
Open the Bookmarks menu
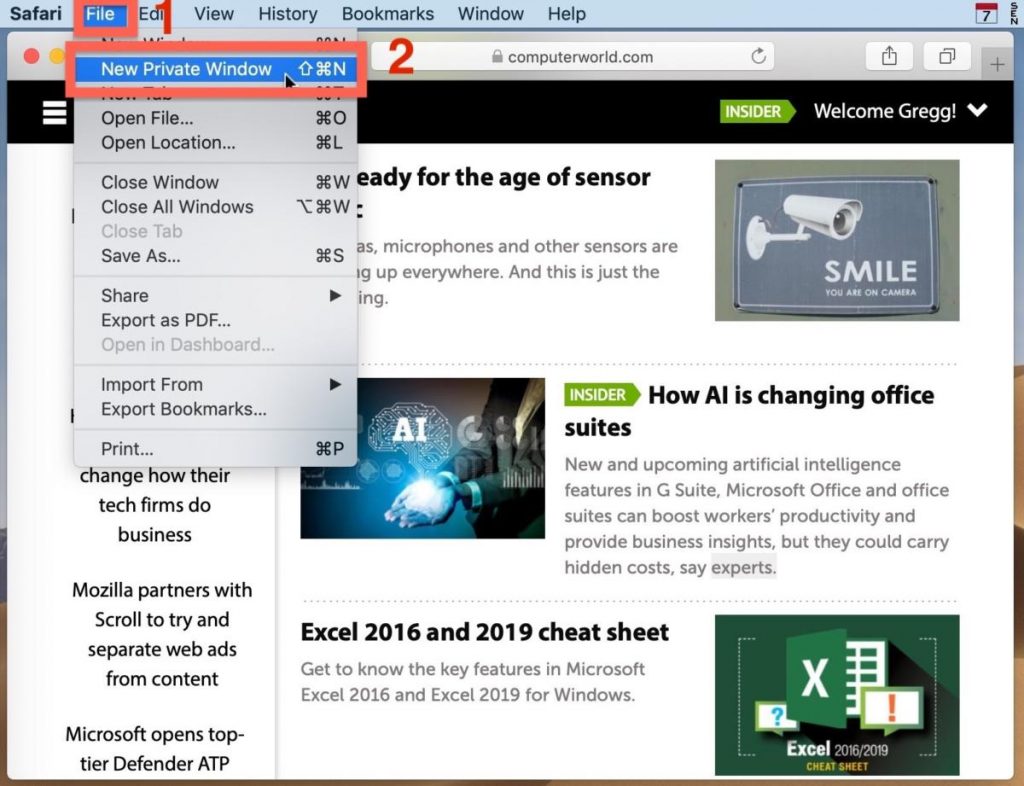coord(387,14)
